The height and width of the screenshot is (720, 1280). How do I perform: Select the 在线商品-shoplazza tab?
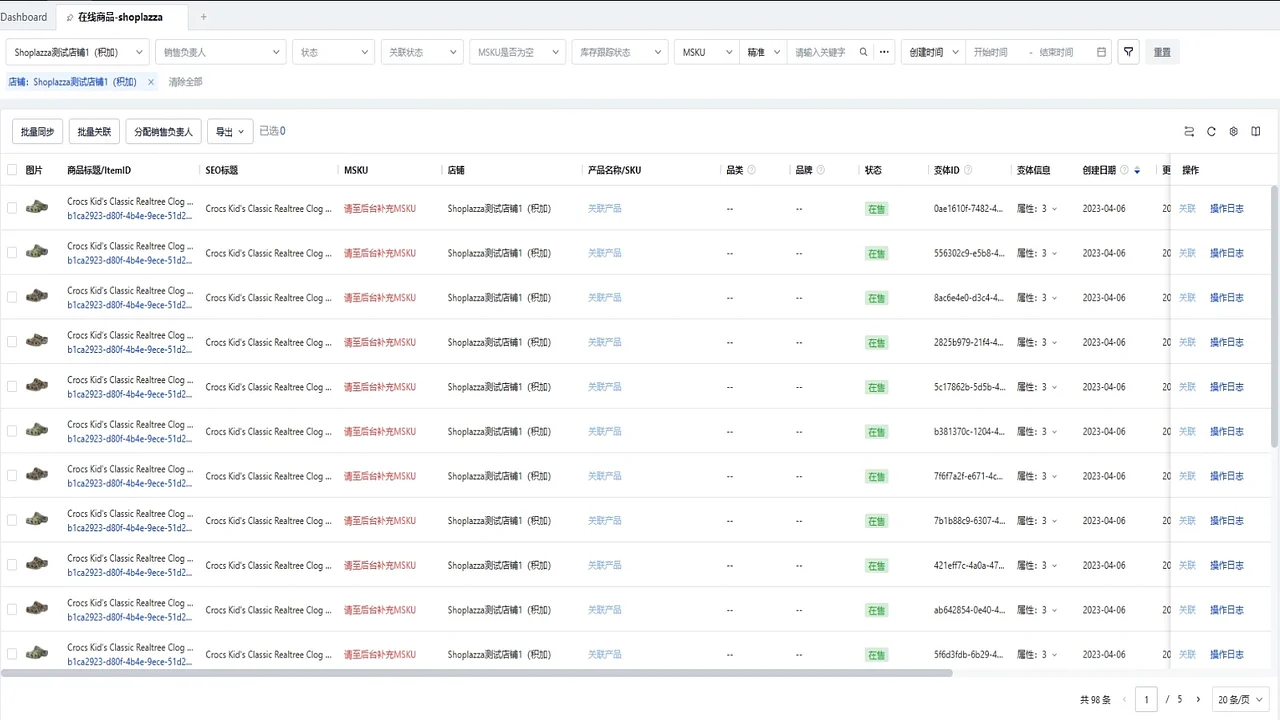coord(119,16)
